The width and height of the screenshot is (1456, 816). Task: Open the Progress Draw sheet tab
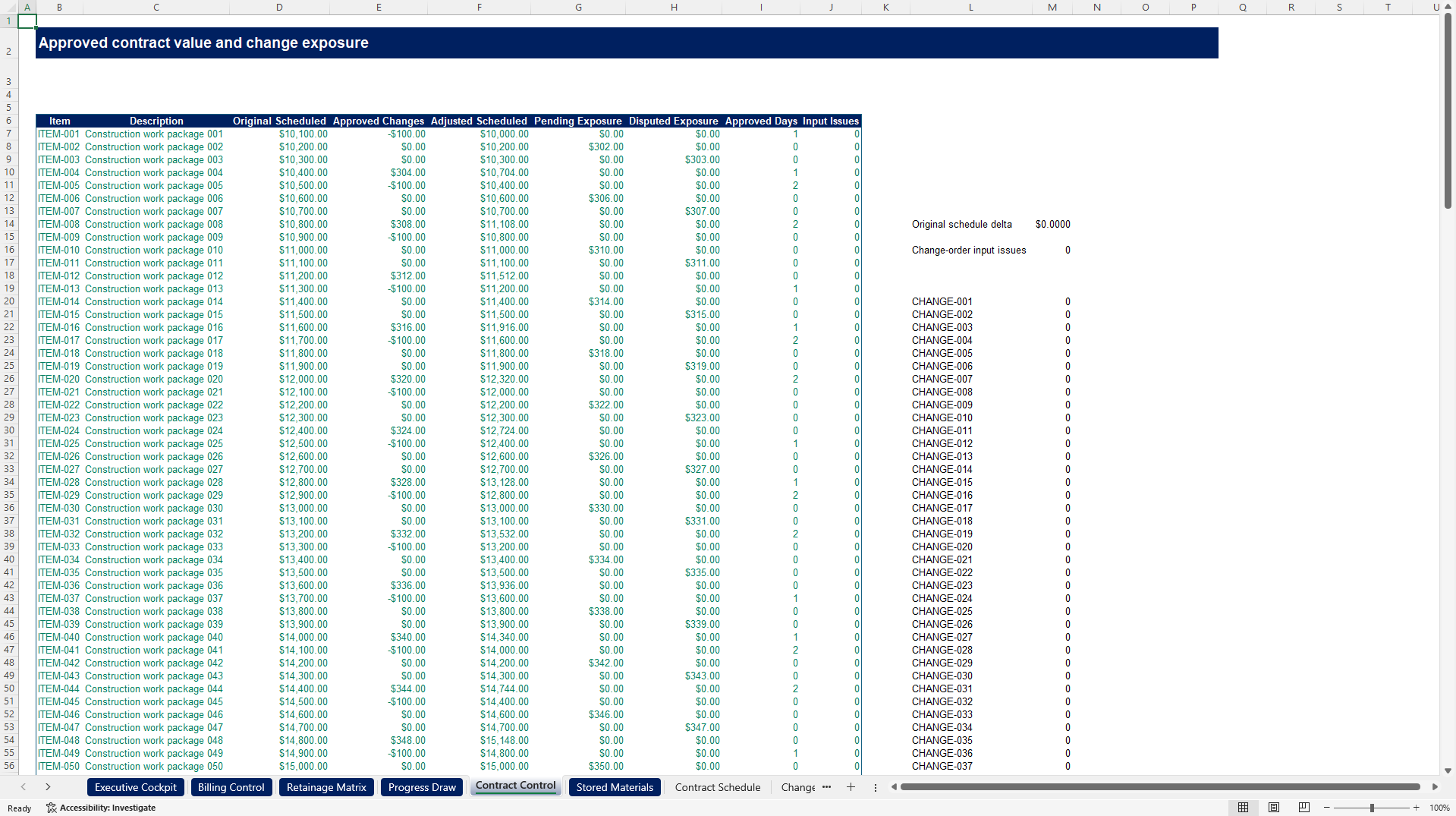[x=422, y=787]
